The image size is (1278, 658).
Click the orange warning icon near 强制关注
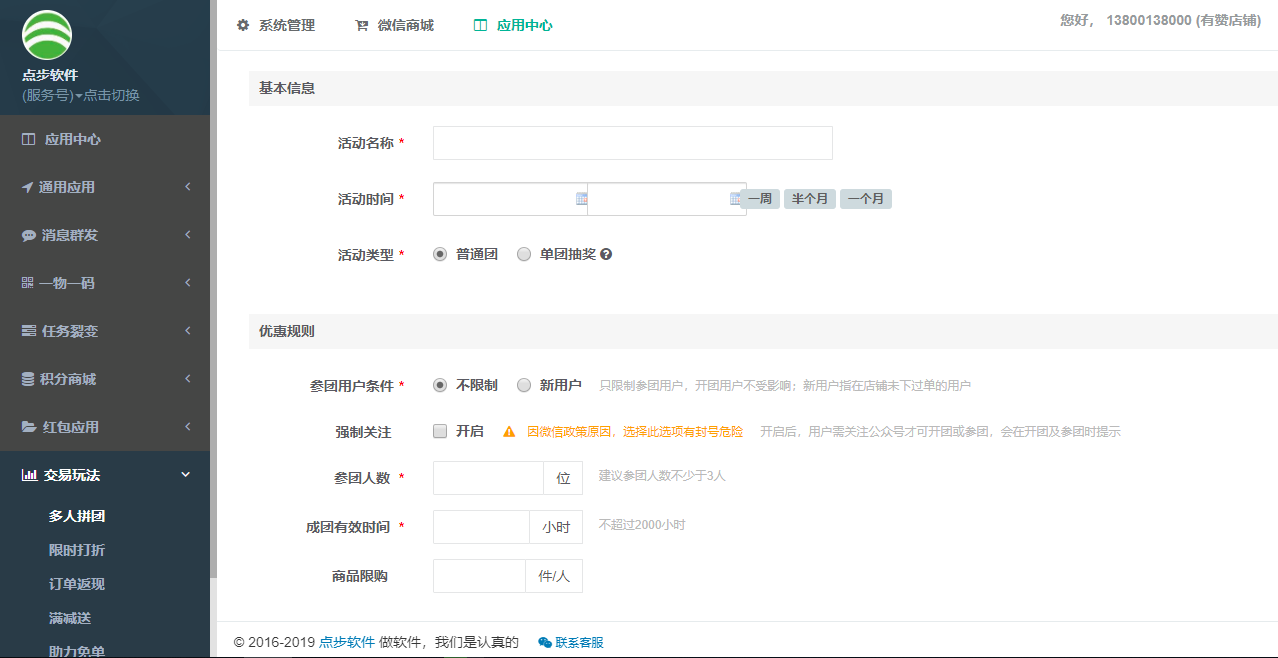coord(509,432)
